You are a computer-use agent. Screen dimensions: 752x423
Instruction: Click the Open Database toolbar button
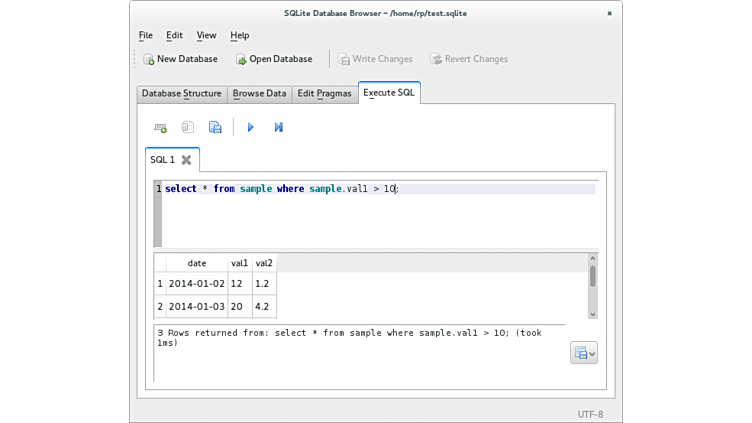[274, 59]
